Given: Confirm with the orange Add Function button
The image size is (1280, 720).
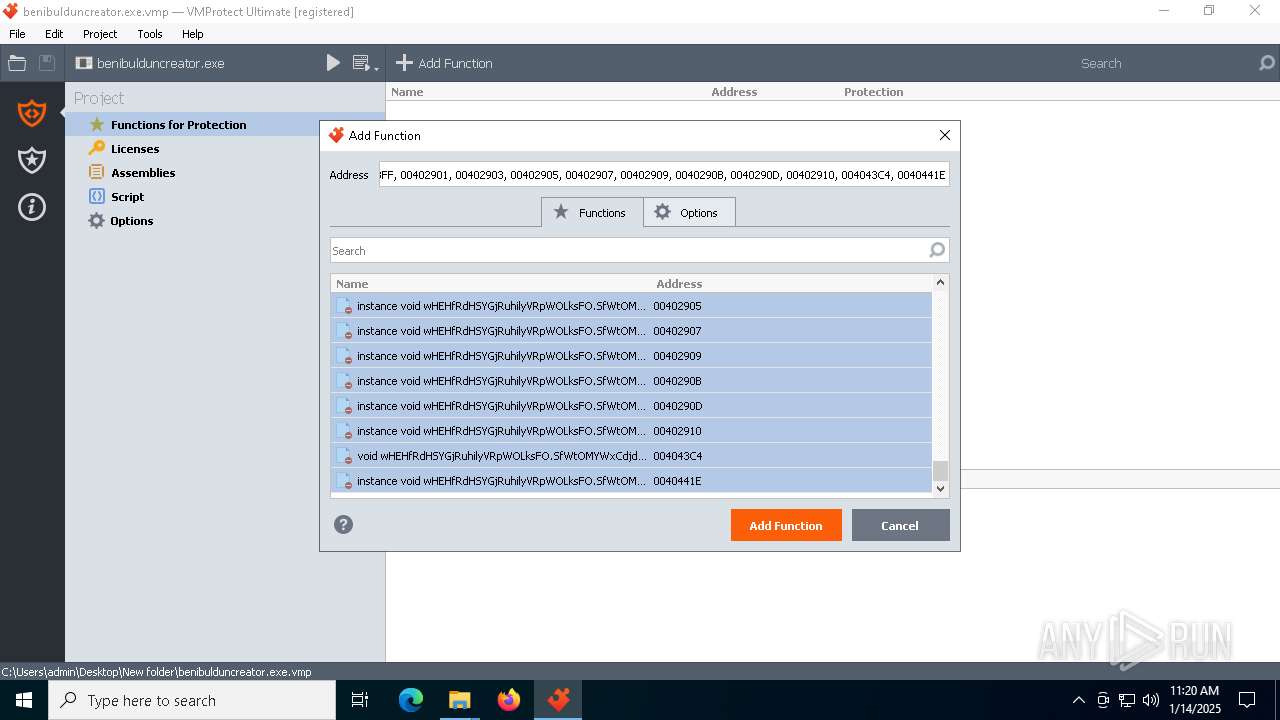Looking at the screenshot, I should [786, 525].
